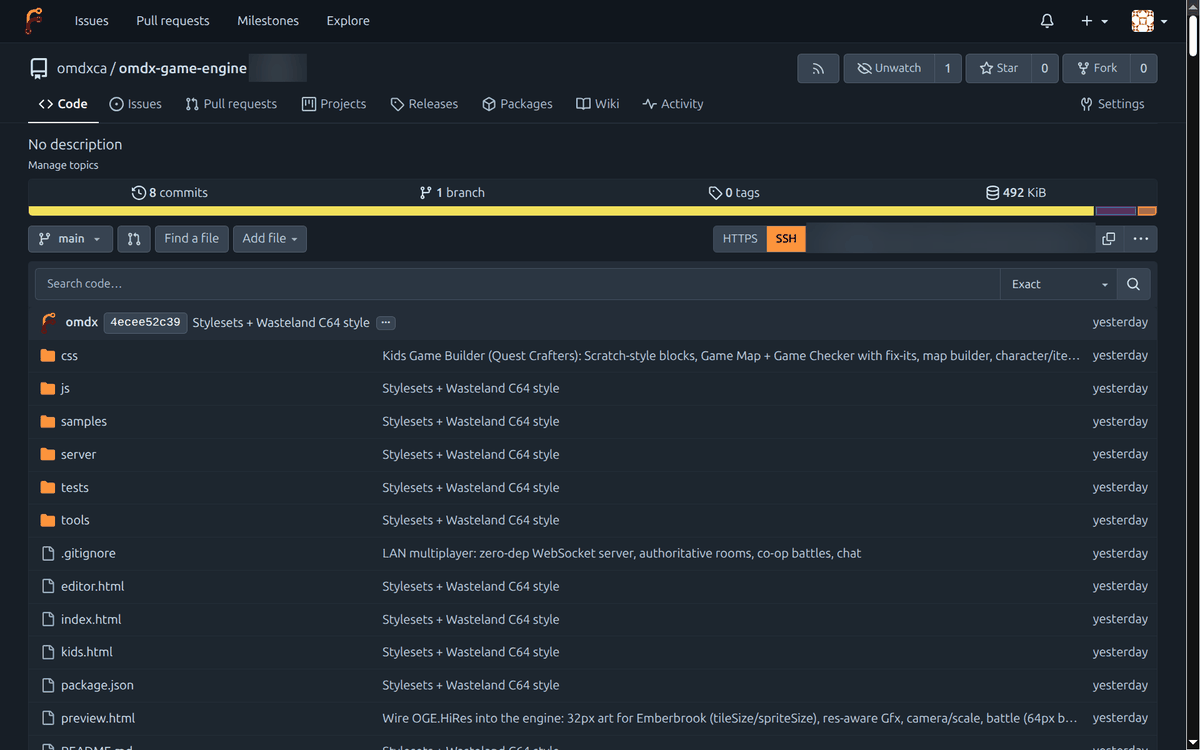
Task: Open the css folder
Action: pyautogui.click(x=69, y=355)
